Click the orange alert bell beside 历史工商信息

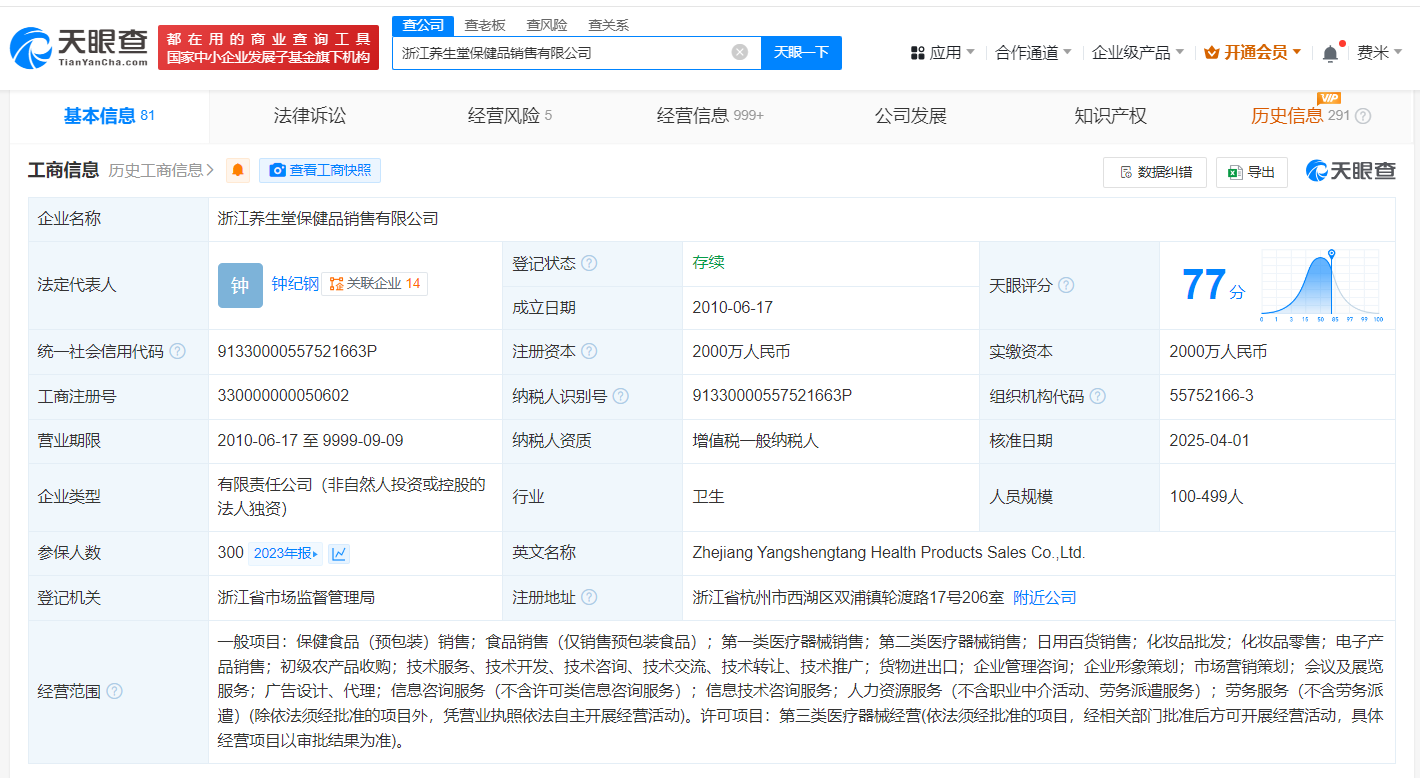coord(237,170)
